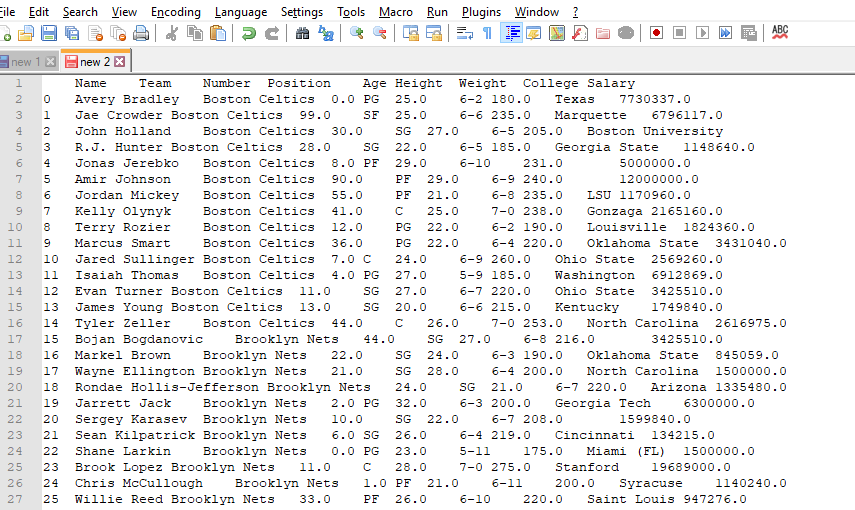Open the Run menu
This screenshot has height=510, width=855.
point(437,11)
